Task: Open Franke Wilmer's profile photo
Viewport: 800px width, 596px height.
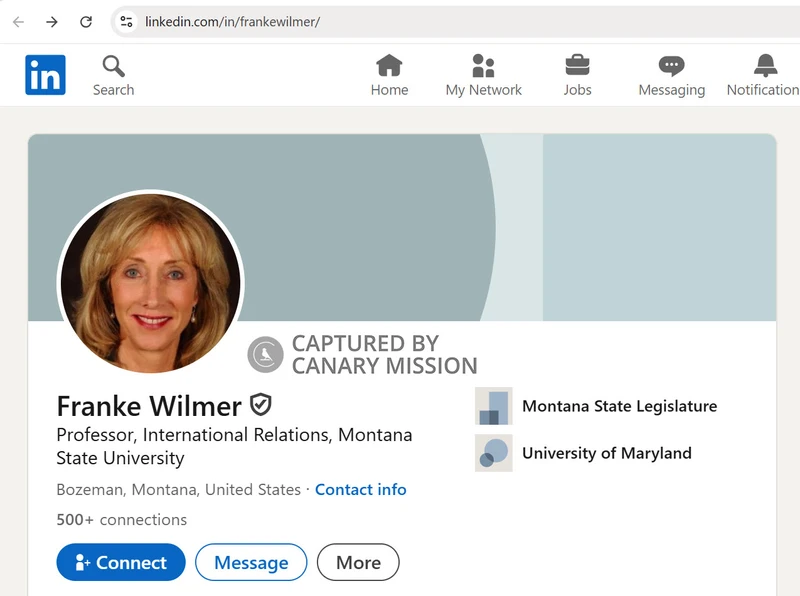Action: tap(151, 283)
